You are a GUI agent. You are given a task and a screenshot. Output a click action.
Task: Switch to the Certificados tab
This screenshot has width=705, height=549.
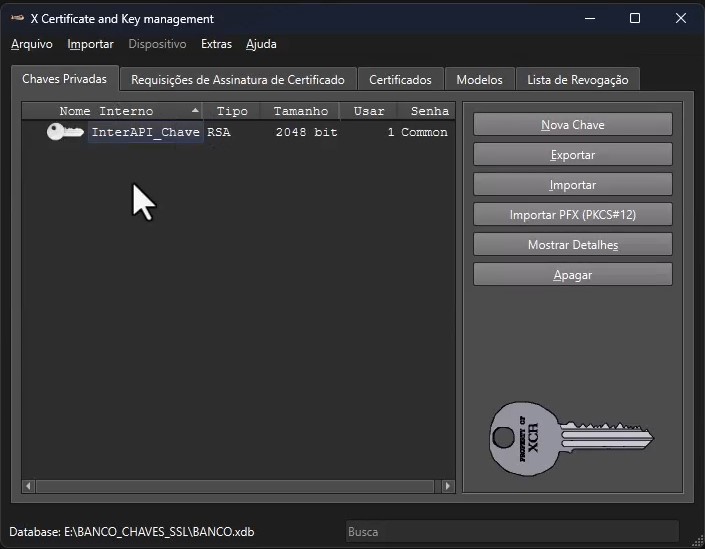(400, 80)
